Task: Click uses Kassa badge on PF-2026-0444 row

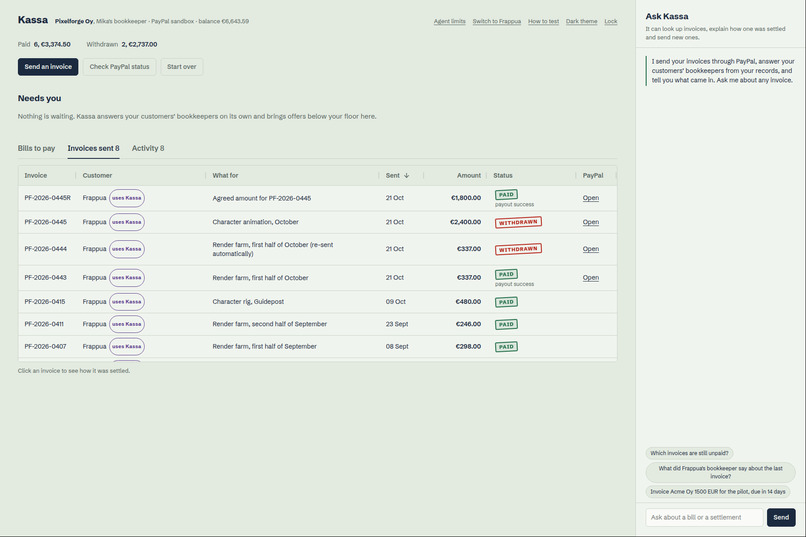Action: coord(126,249)
